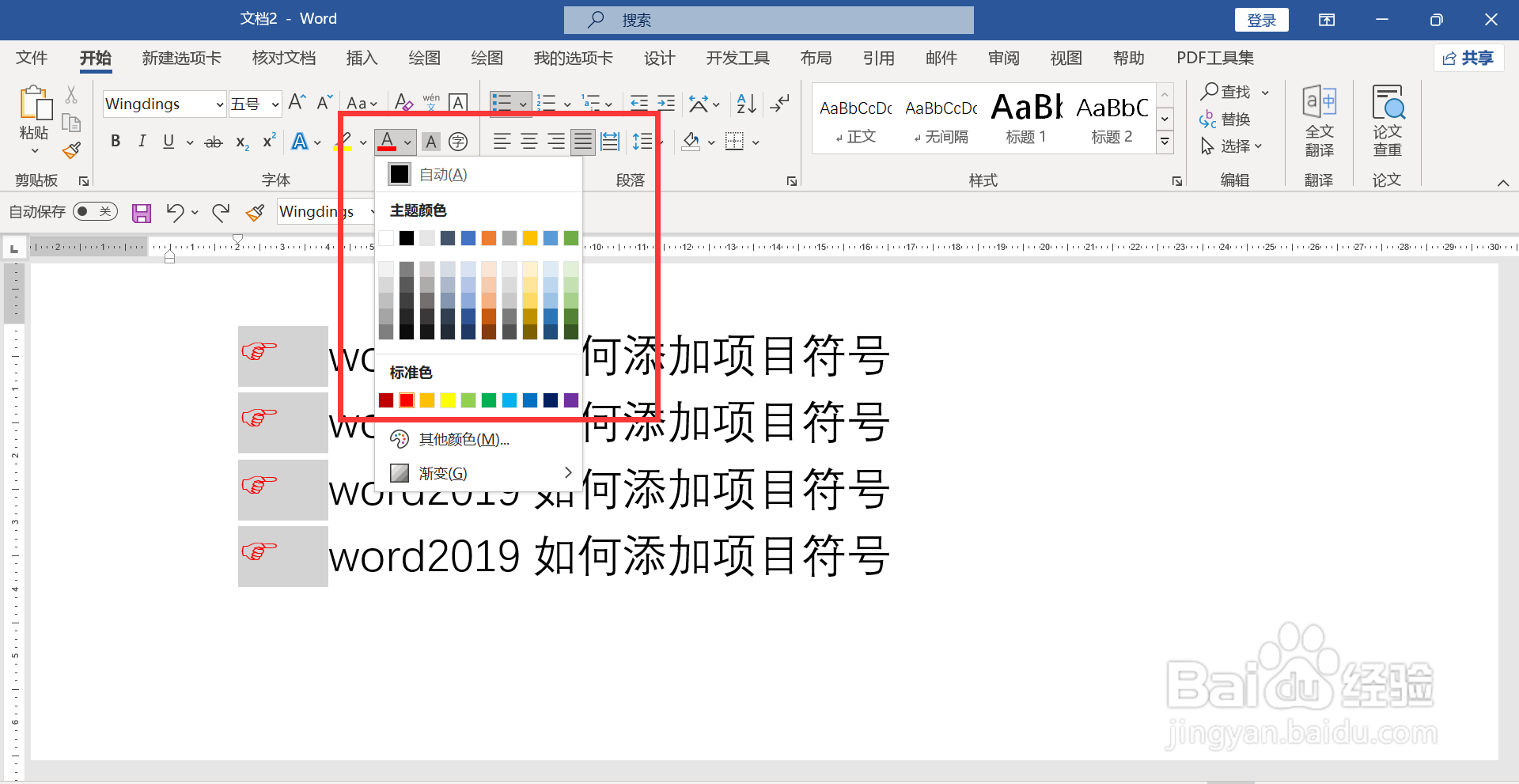Expand the font color dropdown arrow

click(x=407, y=142)
